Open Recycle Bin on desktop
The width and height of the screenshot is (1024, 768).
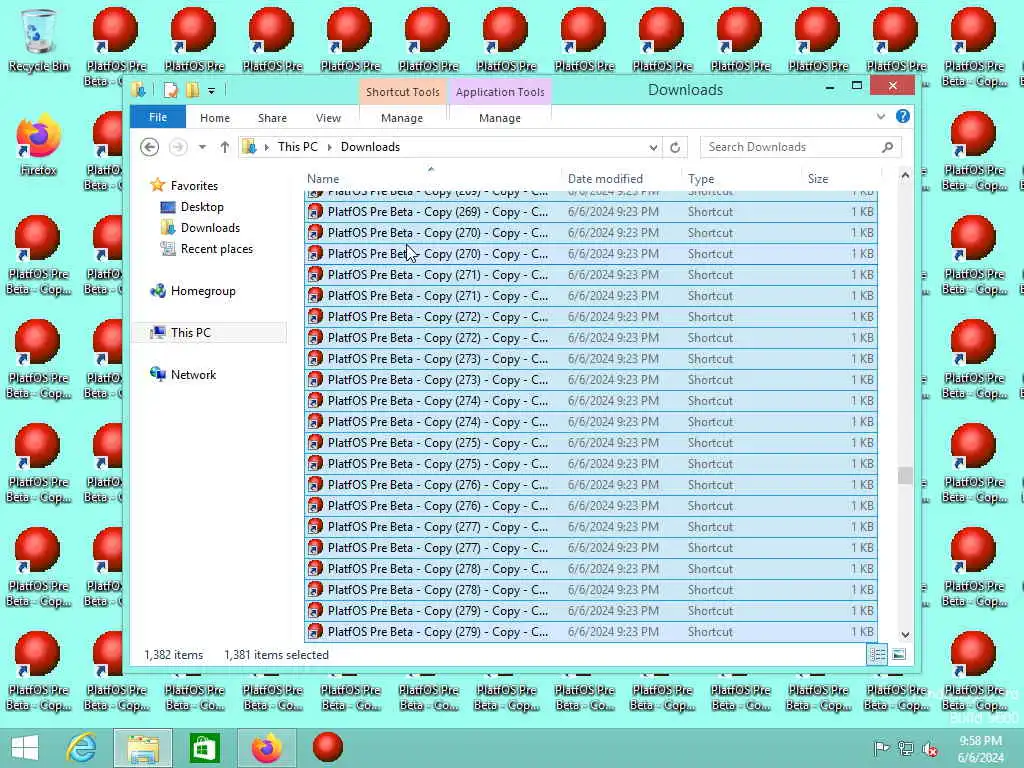coord(39,40)
